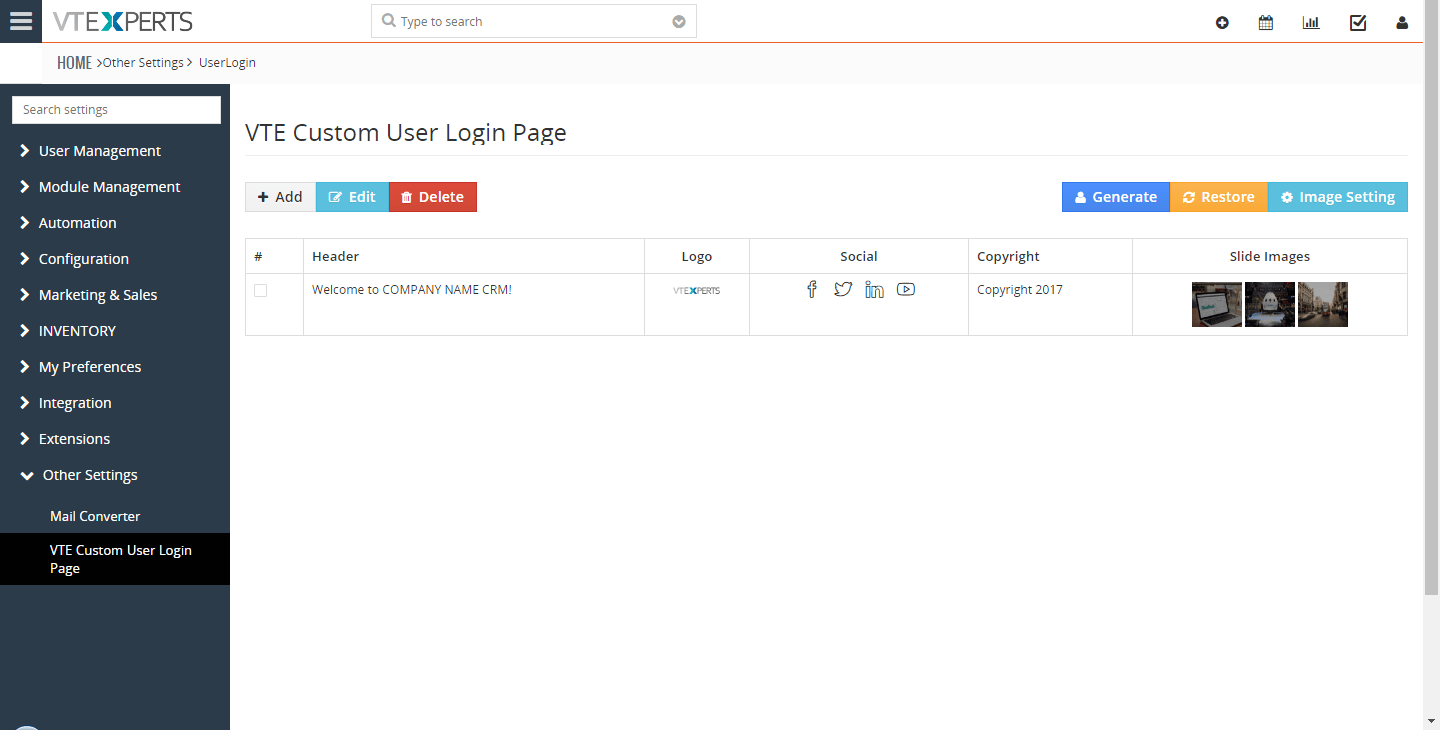Click the YouTube icon in the Social column
This screenshot has width=1440, height=730.
coord(906,289)
